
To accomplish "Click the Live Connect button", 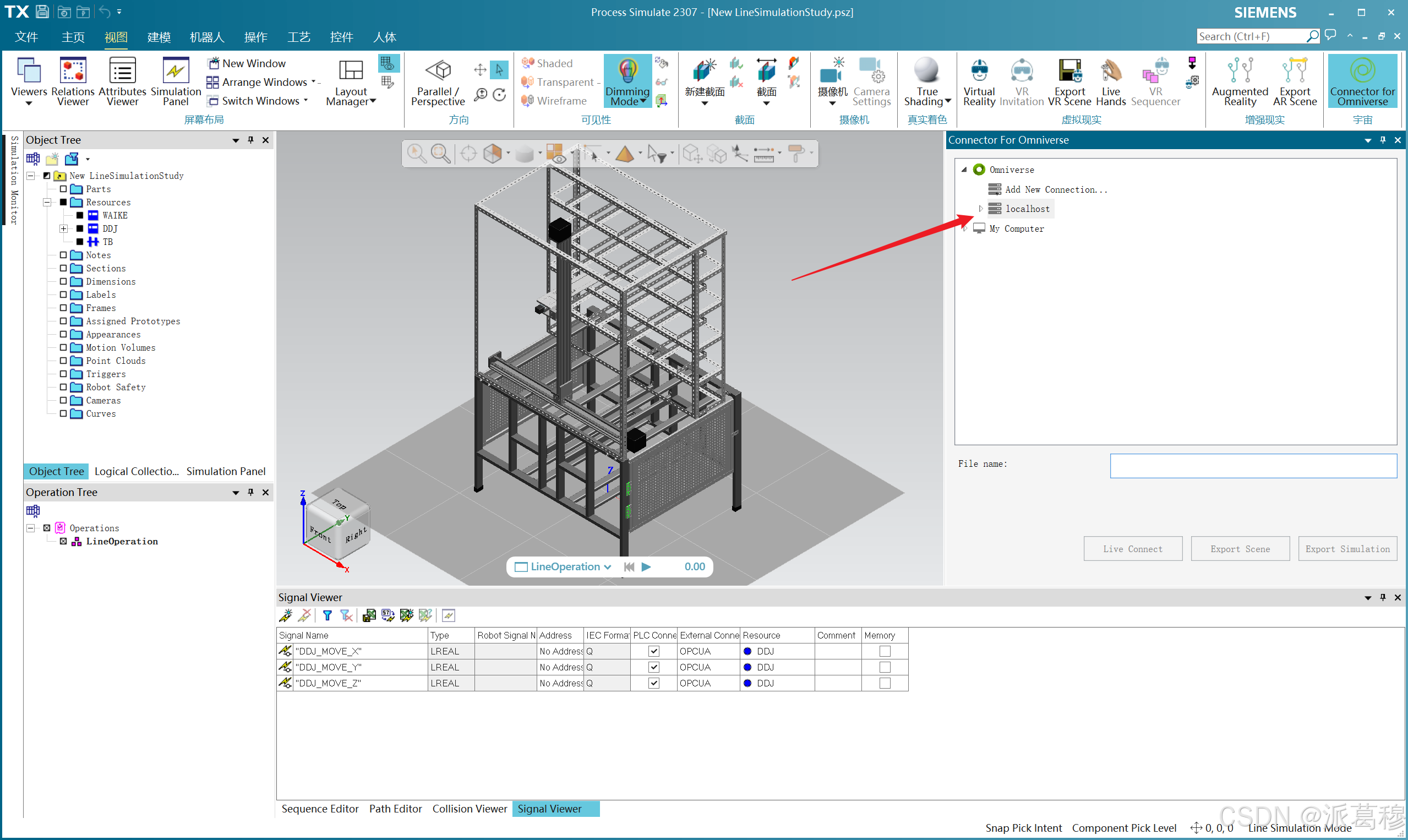I will click(1132, 548).
